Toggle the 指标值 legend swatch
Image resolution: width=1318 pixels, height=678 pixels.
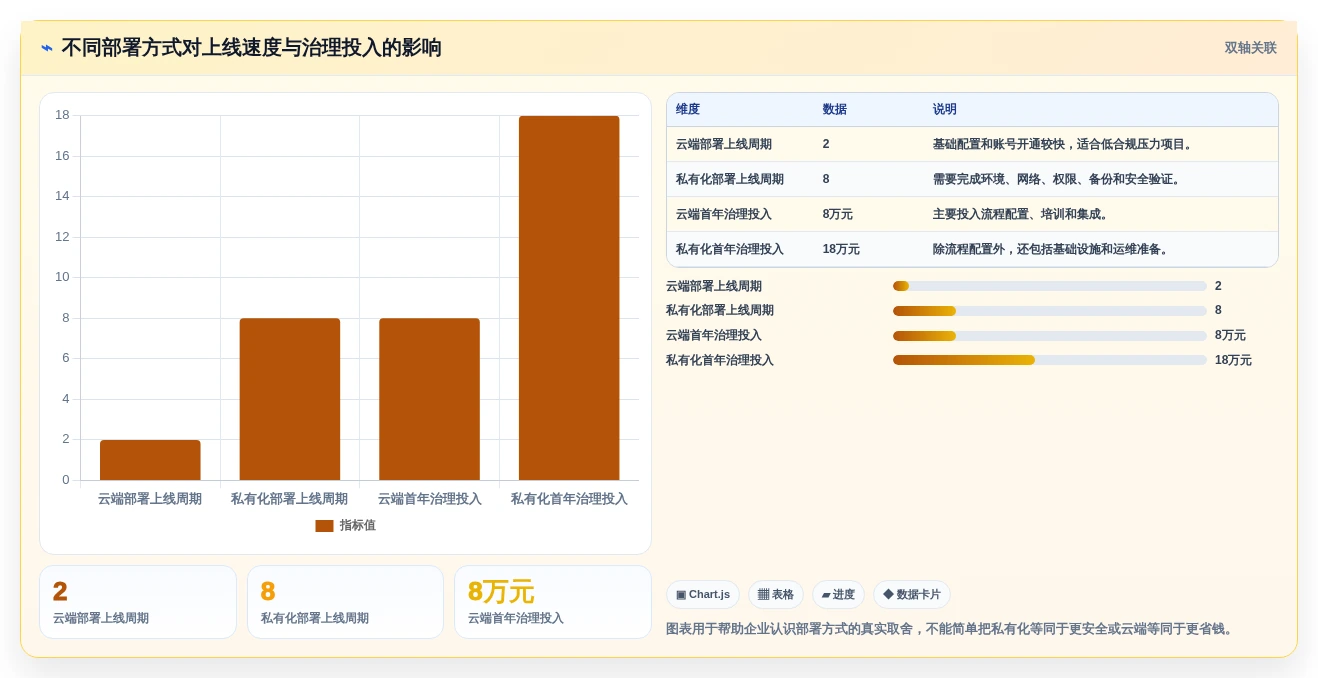tap(324, 525)
